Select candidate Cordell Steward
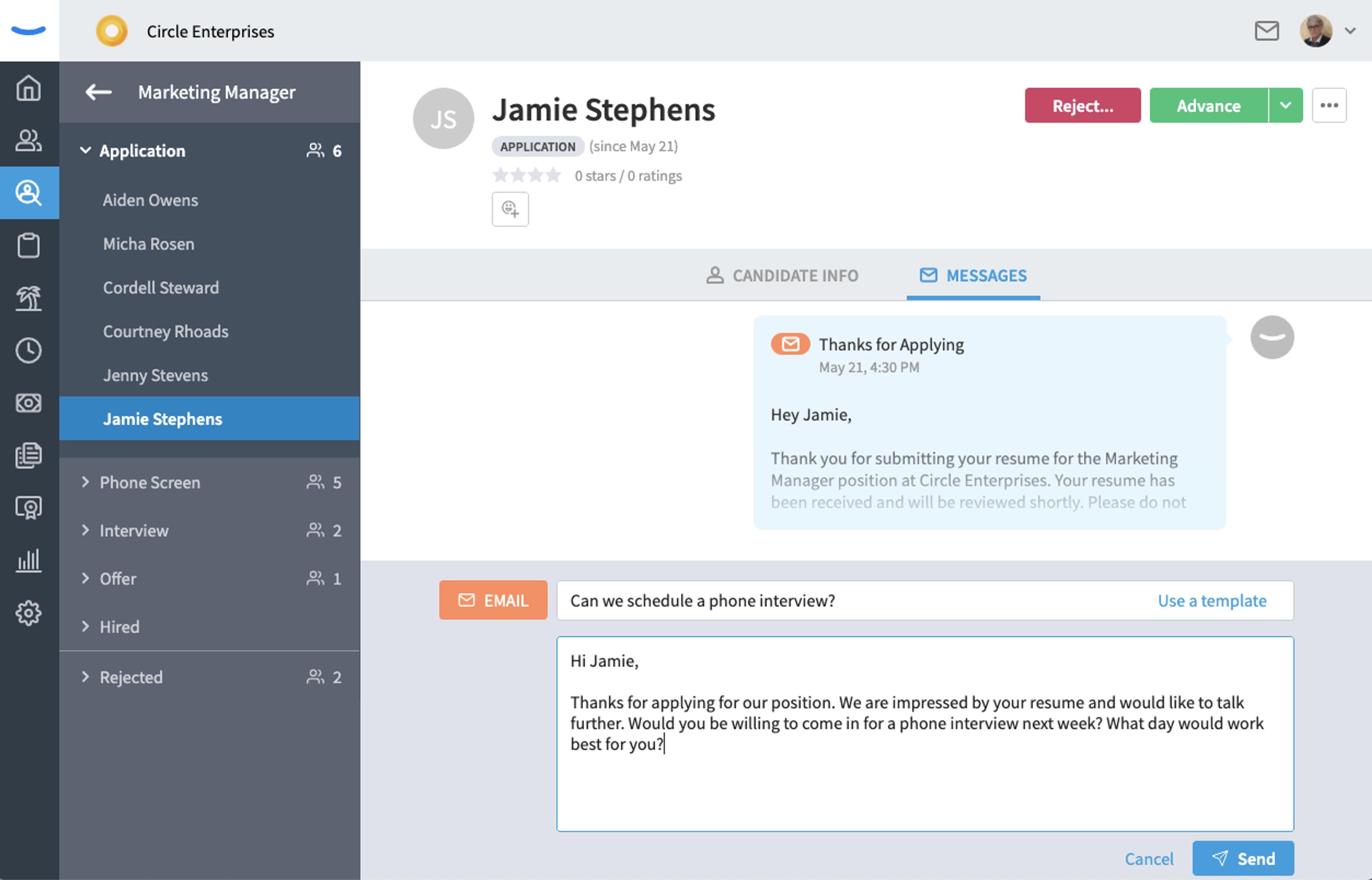 click(209, 288)
